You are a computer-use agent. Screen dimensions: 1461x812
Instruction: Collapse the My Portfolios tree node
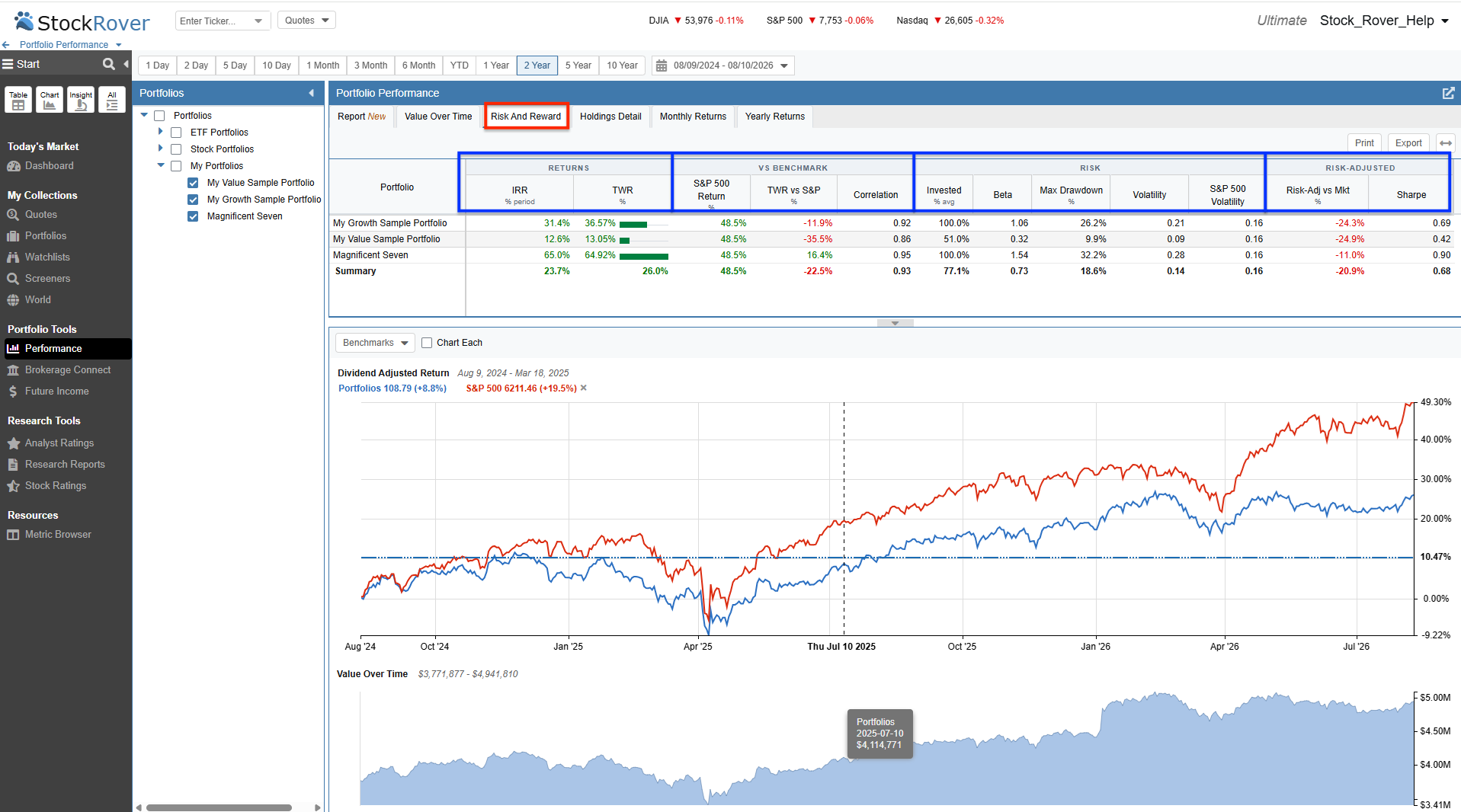161,165
